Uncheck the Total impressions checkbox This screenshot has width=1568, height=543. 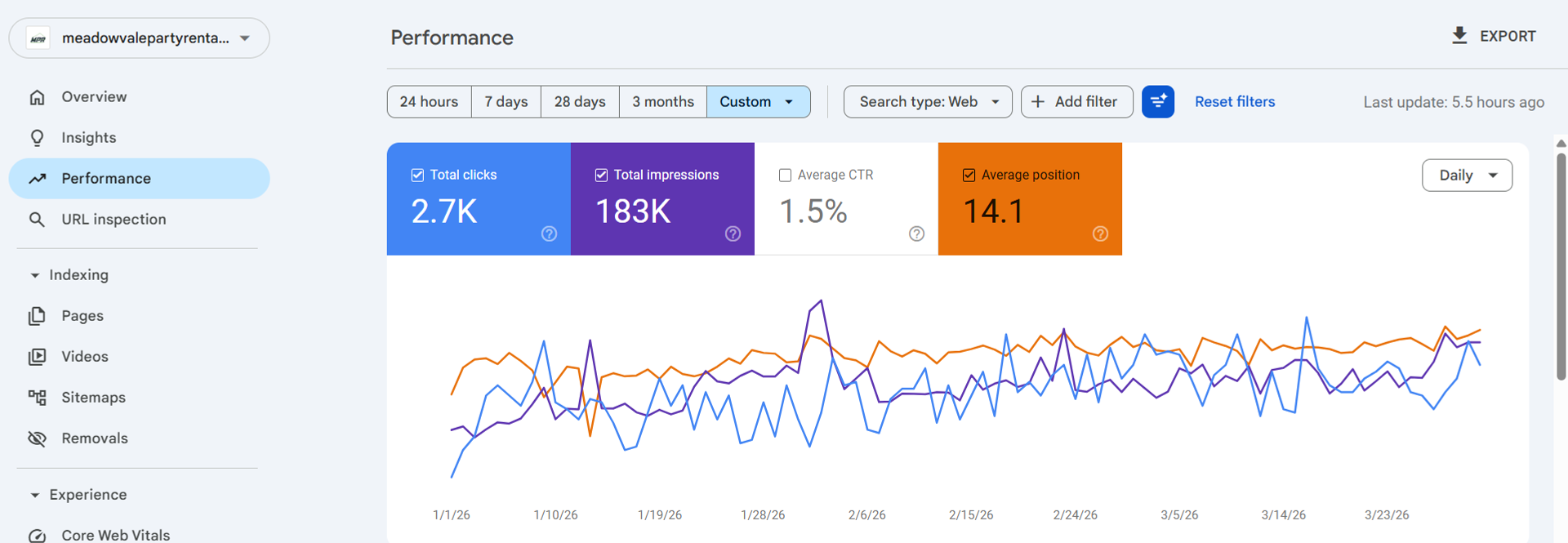click(x=601, y=176)
